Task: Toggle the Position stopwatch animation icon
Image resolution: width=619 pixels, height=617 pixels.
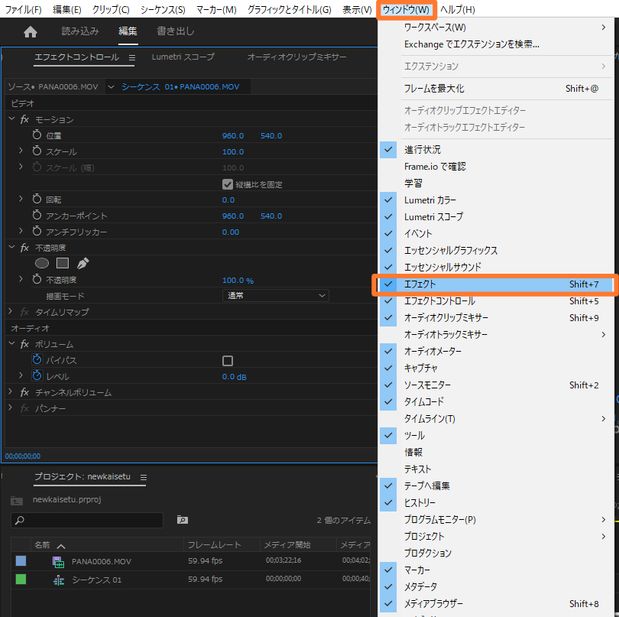Action: coord(37,135)
